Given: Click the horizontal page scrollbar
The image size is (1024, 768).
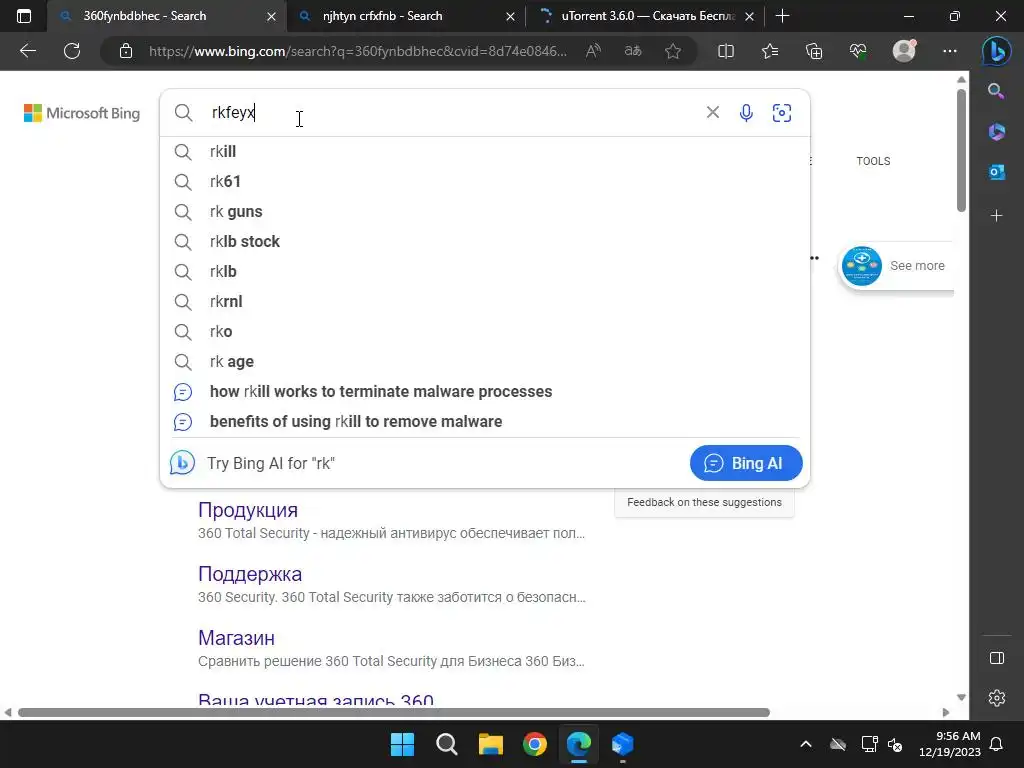Looking at the screenshot, I should point(394,712).
